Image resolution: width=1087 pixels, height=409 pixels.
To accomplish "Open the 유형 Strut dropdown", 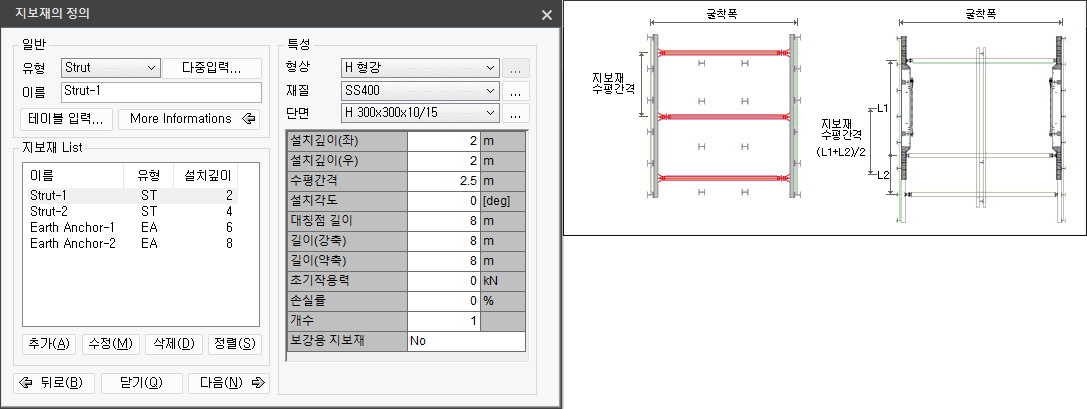I will 110,68.
